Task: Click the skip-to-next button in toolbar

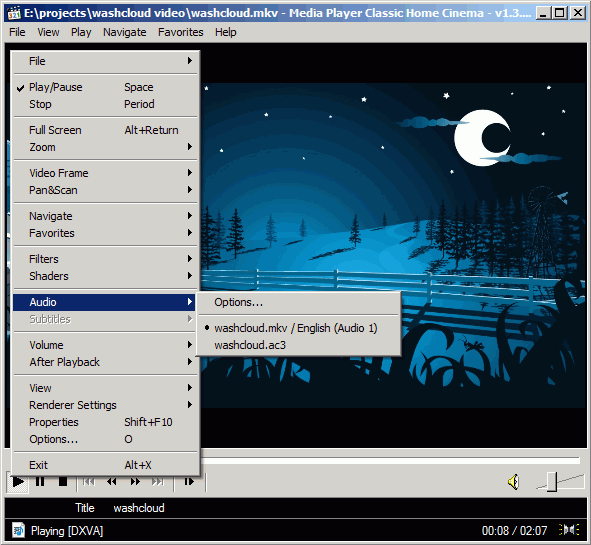Action: click(x=158, y=482)
